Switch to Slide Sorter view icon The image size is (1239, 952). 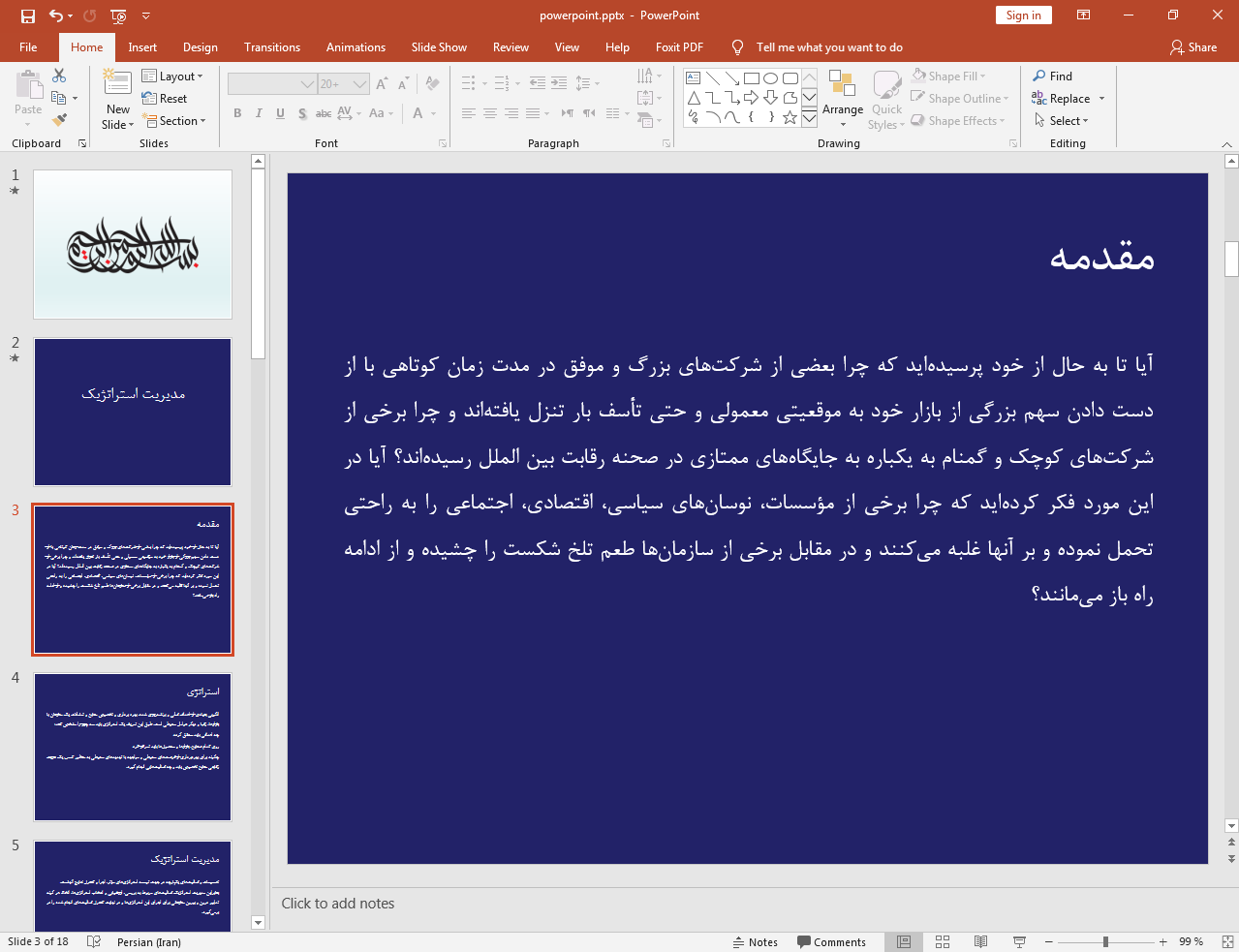click(942, 941)
